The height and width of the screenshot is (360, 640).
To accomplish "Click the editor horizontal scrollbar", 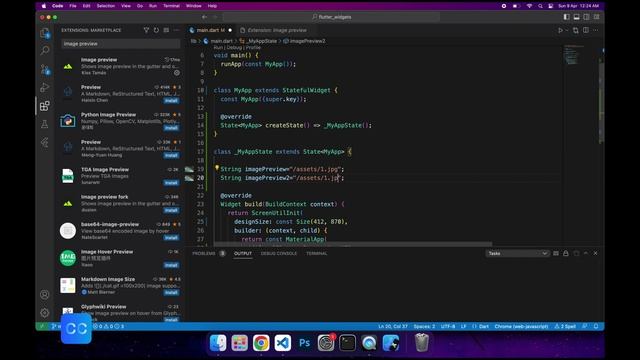I will (353, 244).
